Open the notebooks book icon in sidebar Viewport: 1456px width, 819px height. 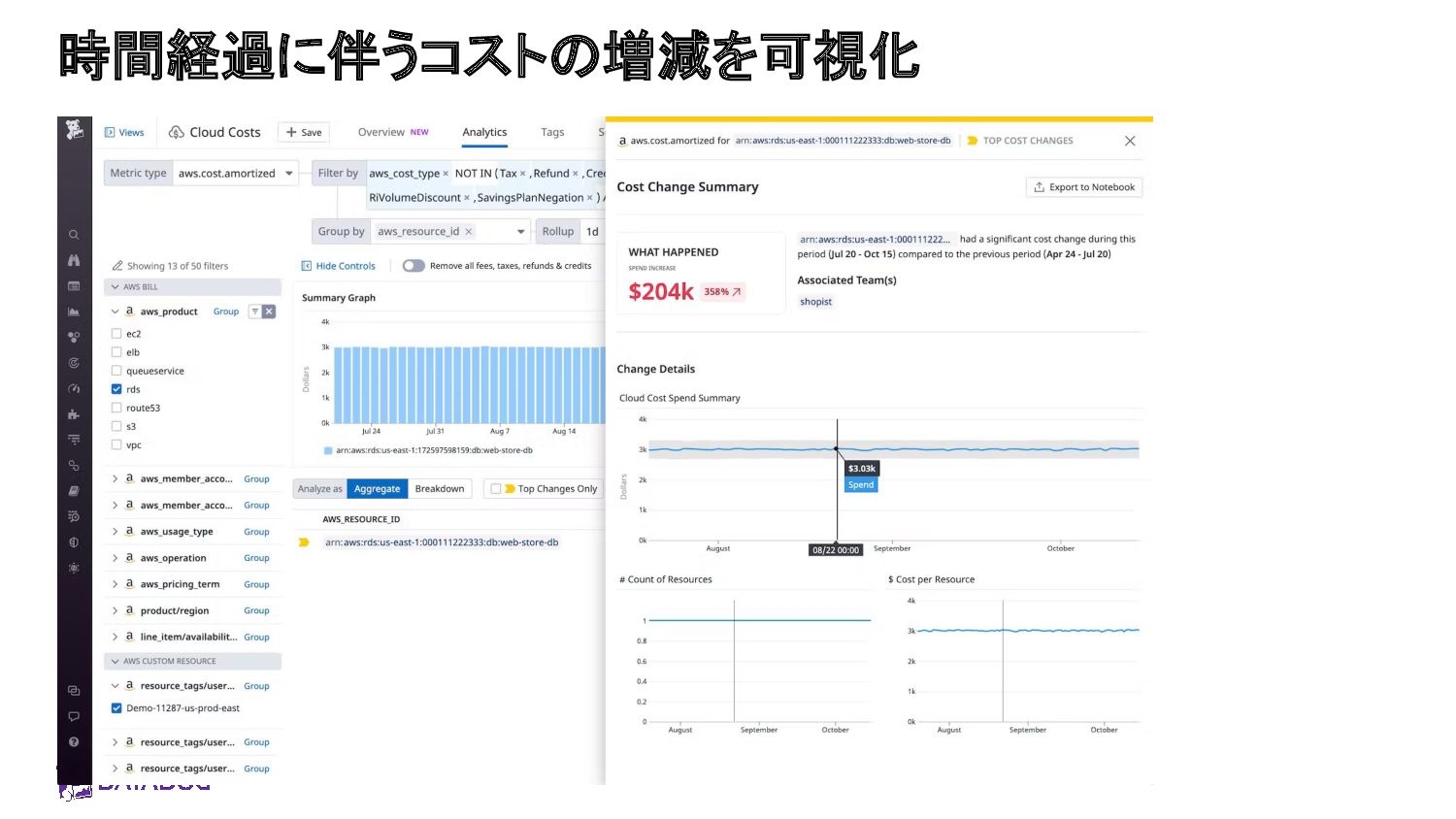(74, 491)
